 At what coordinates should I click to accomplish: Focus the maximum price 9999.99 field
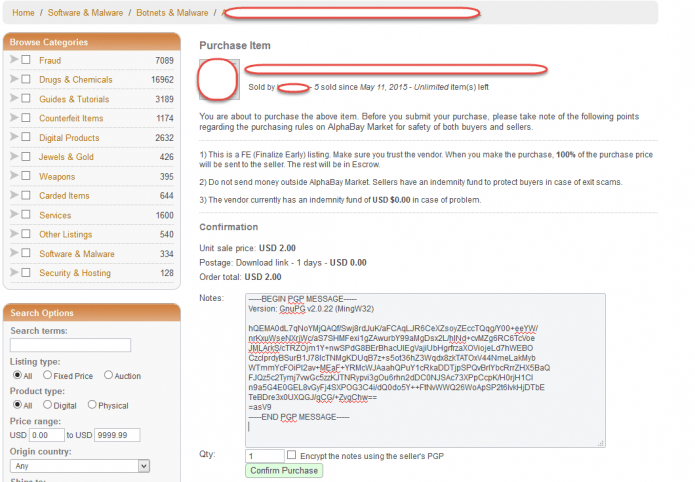coord(117,435)
